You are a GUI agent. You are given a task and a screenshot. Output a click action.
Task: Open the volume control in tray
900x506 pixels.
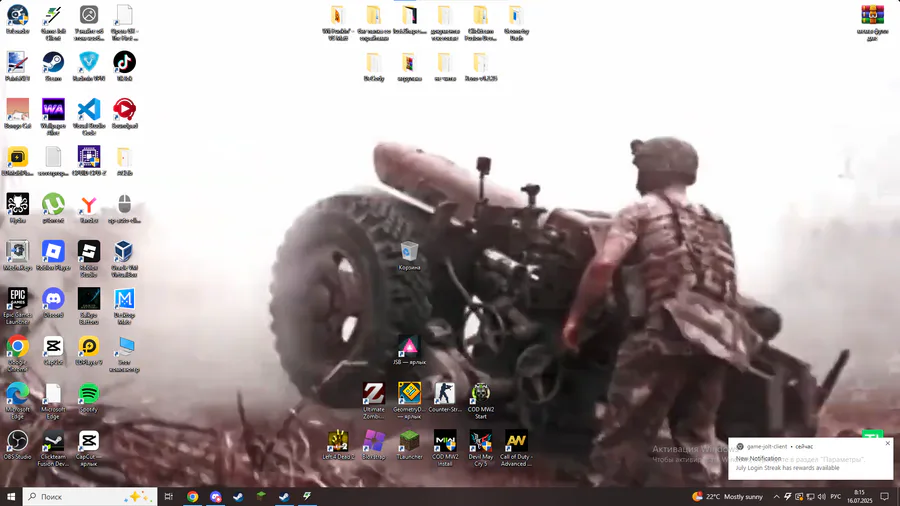click(x=821, y=497)
